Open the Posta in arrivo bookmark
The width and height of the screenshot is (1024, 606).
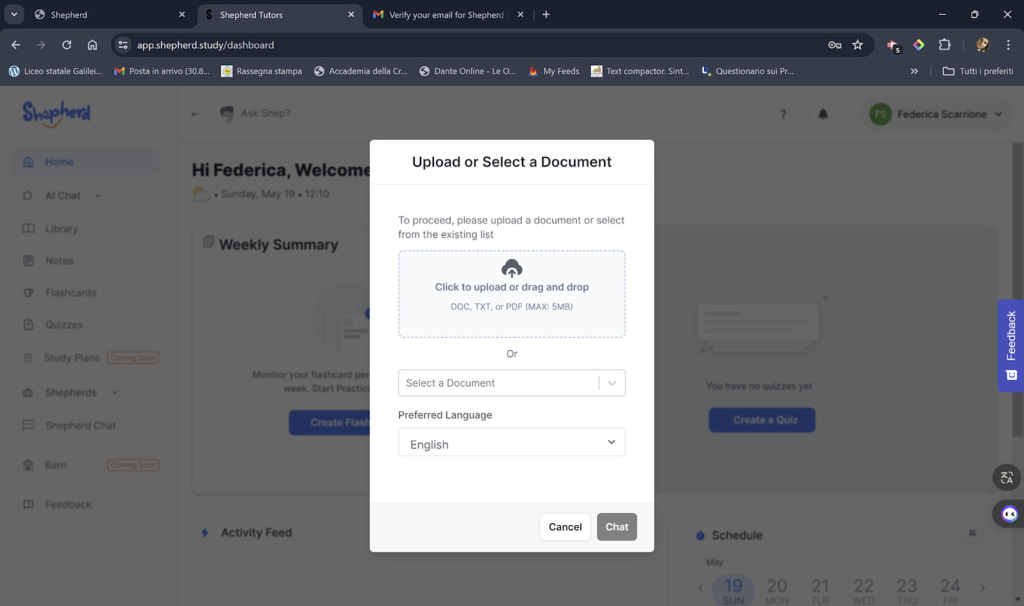[162, 71]
